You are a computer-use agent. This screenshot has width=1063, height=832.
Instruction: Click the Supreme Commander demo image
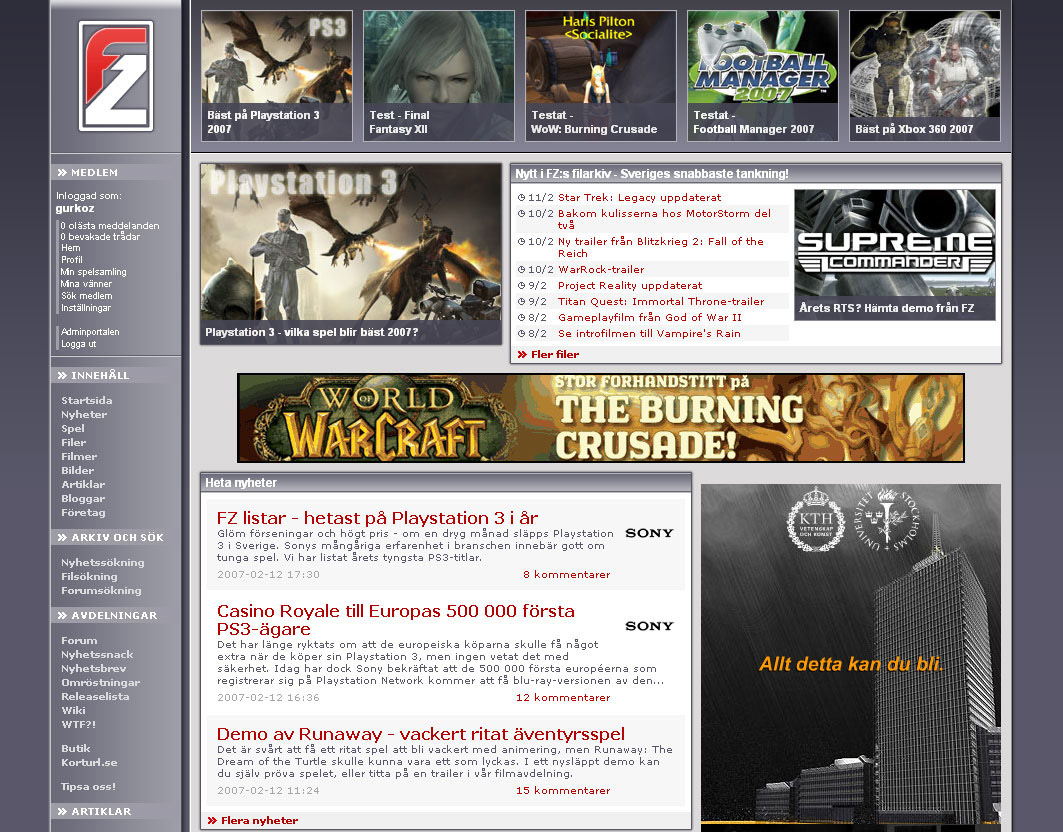(895, 254)
